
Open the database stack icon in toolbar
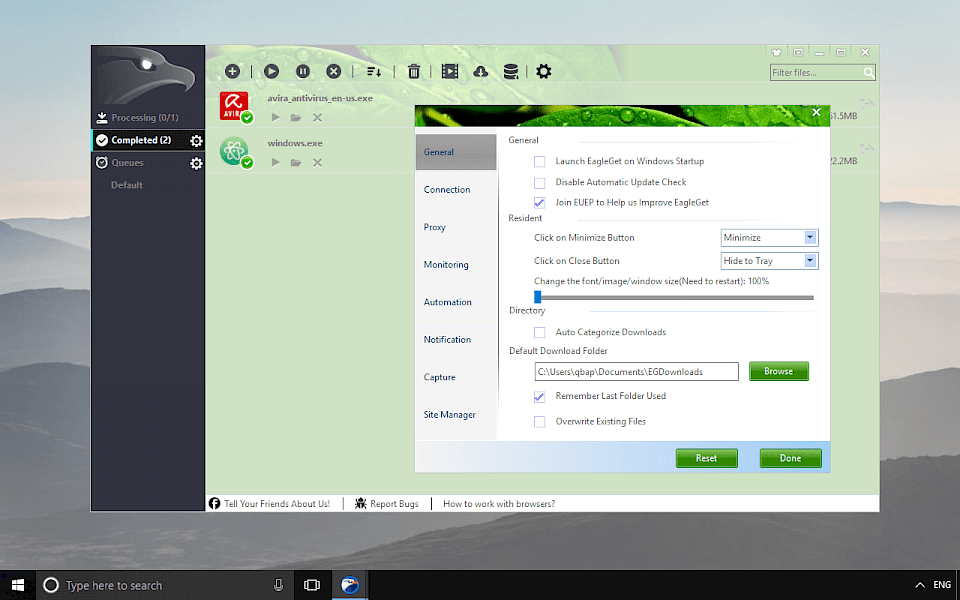[x=511, y=72]
